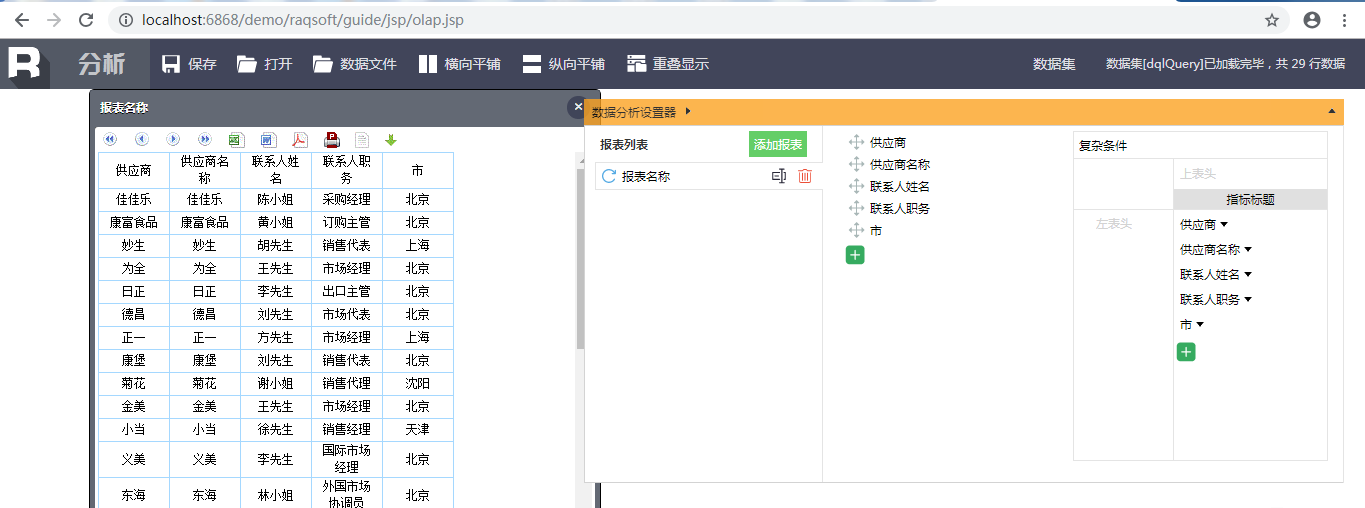Screen dimensions: 1365x508
Task: Jump to last report page
Action: 205,139
